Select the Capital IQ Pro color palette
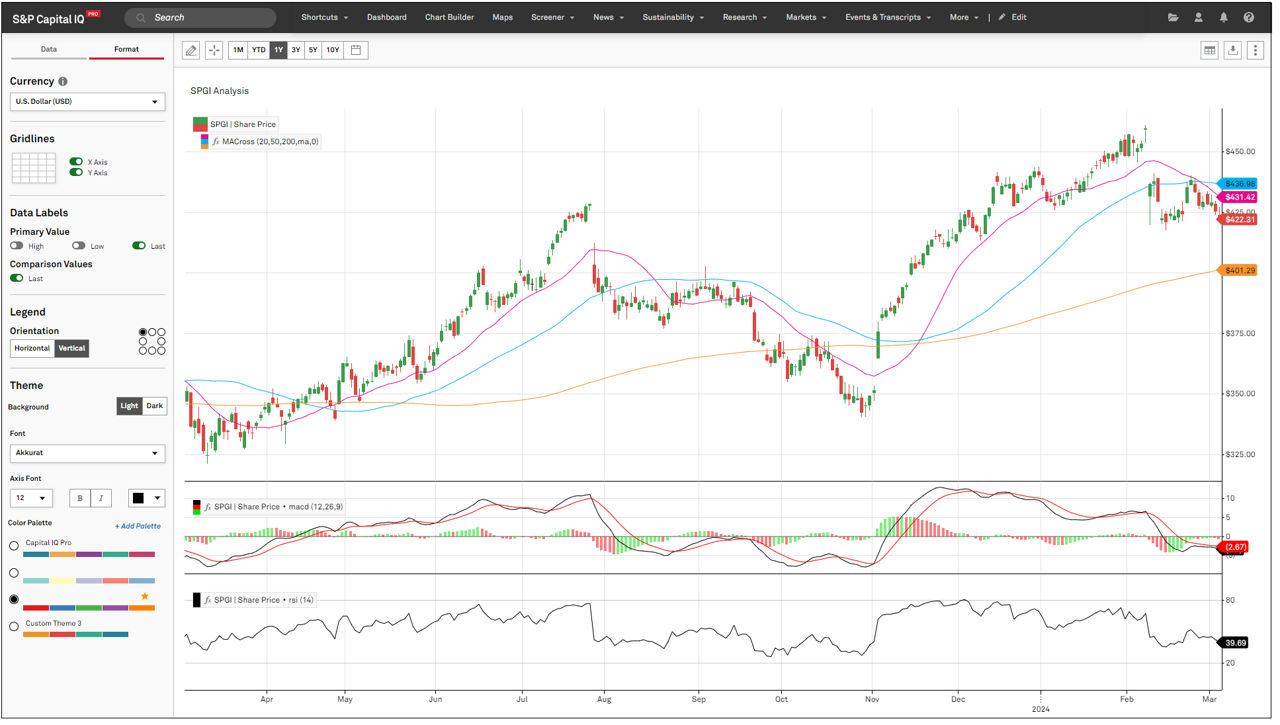The image size is (1280, 725). click(14, 546)
